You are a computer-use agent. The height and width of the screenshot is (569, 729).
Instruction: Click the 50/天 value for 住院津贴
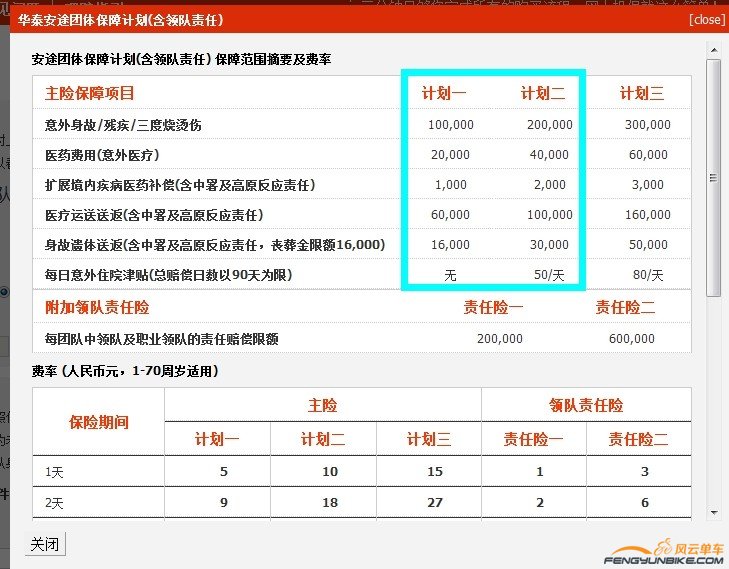[549, 275]
